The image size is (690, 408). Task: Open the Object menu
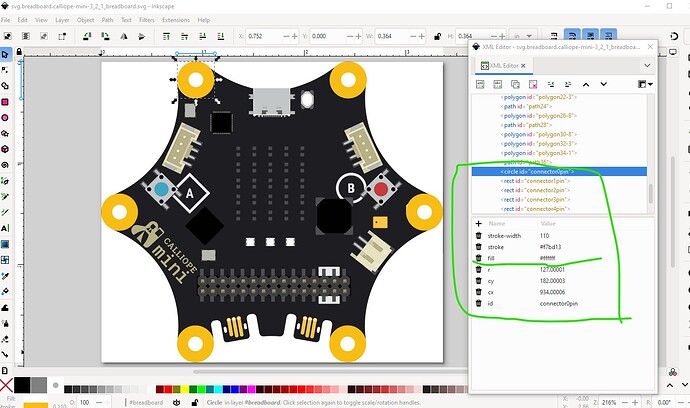(x=85, y=20)
